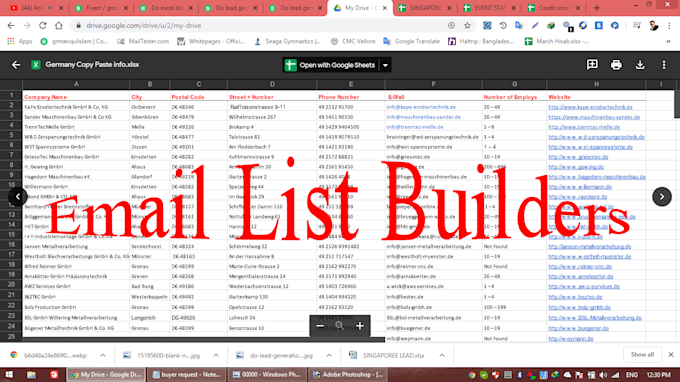Image resolution: width=680 pixels, height=382 pixels.
Task: Open MailTester.com bookmark
Action: [143, 41]
